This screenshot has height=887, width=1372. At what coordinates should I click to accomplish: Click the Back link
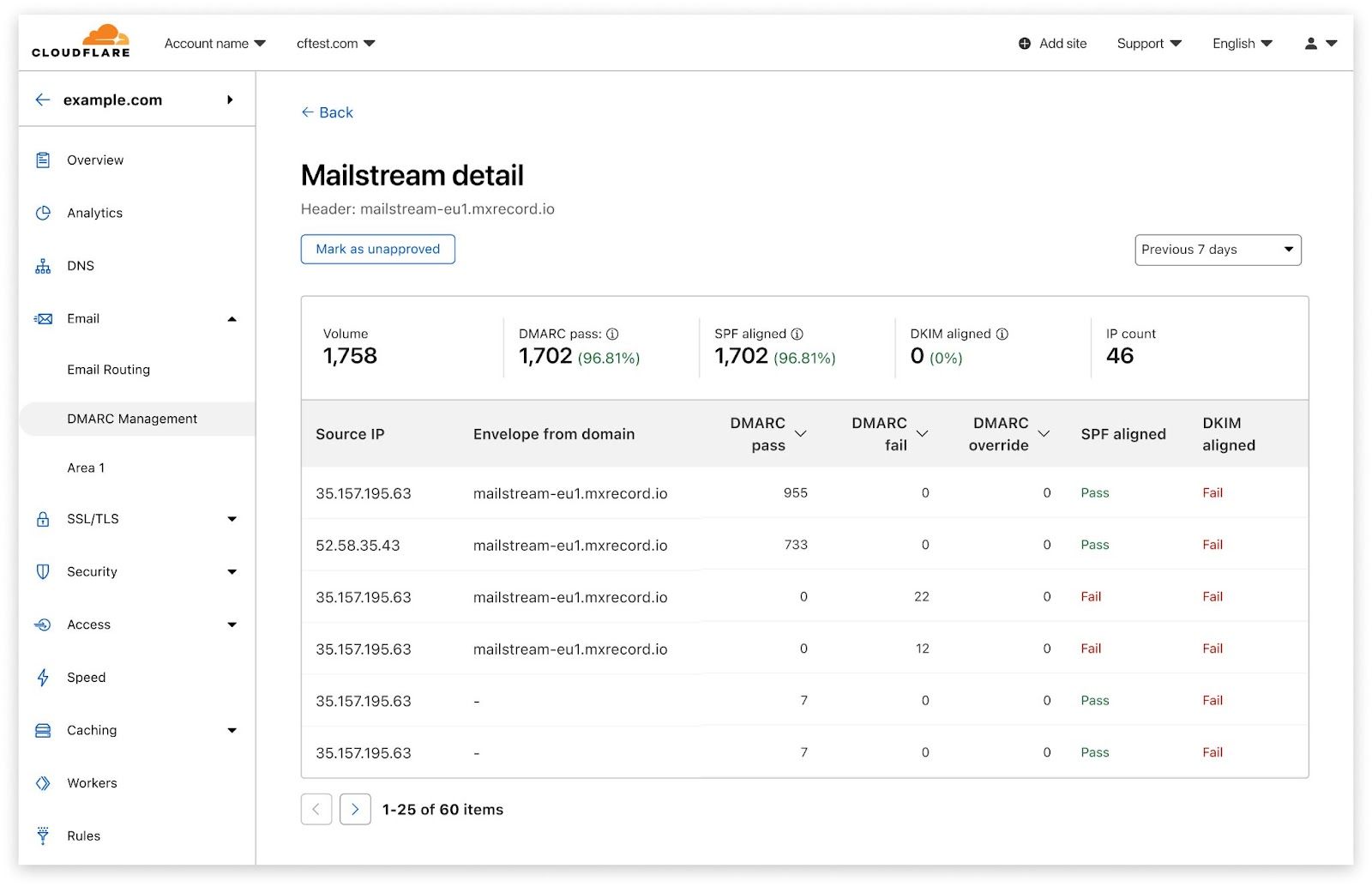pyautogui.click(x=327, y=112)
